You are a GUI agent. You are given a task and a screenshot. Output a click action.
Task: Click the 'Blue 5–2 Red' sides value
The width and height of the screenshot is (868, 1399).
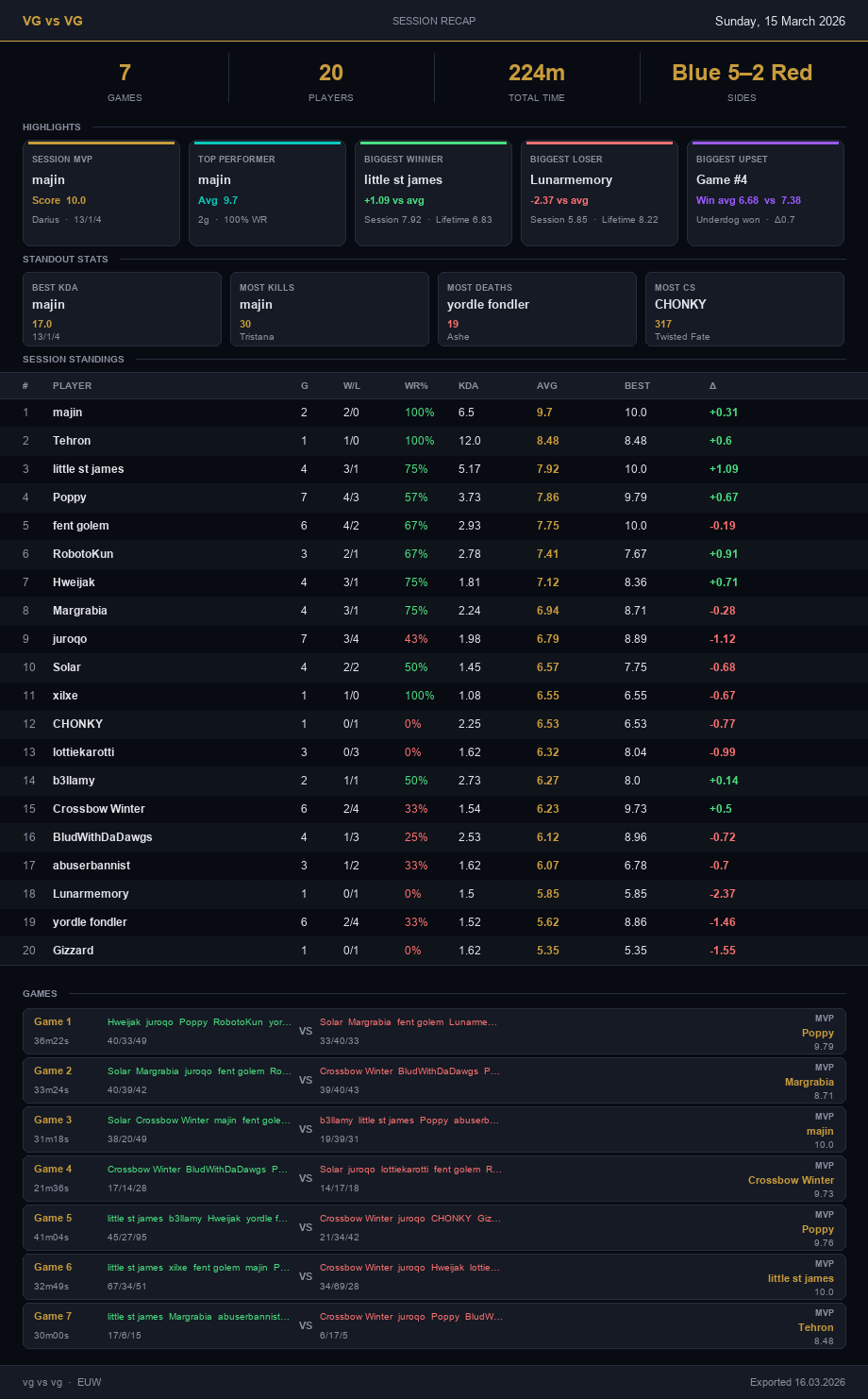[x=742, y=73]
